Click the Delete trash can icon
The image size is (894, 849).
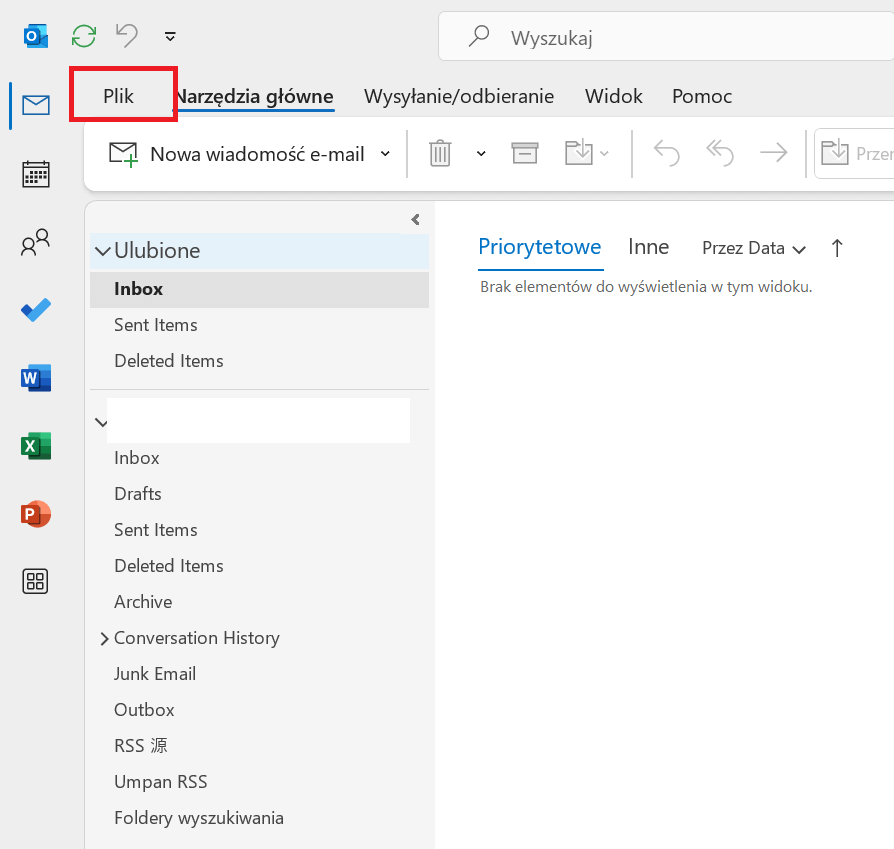click(440, 153)
